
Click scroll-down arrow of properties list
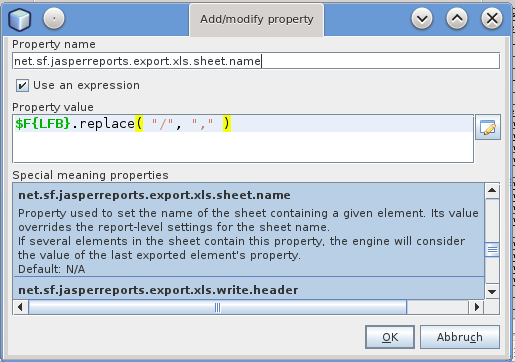[492, 292]
